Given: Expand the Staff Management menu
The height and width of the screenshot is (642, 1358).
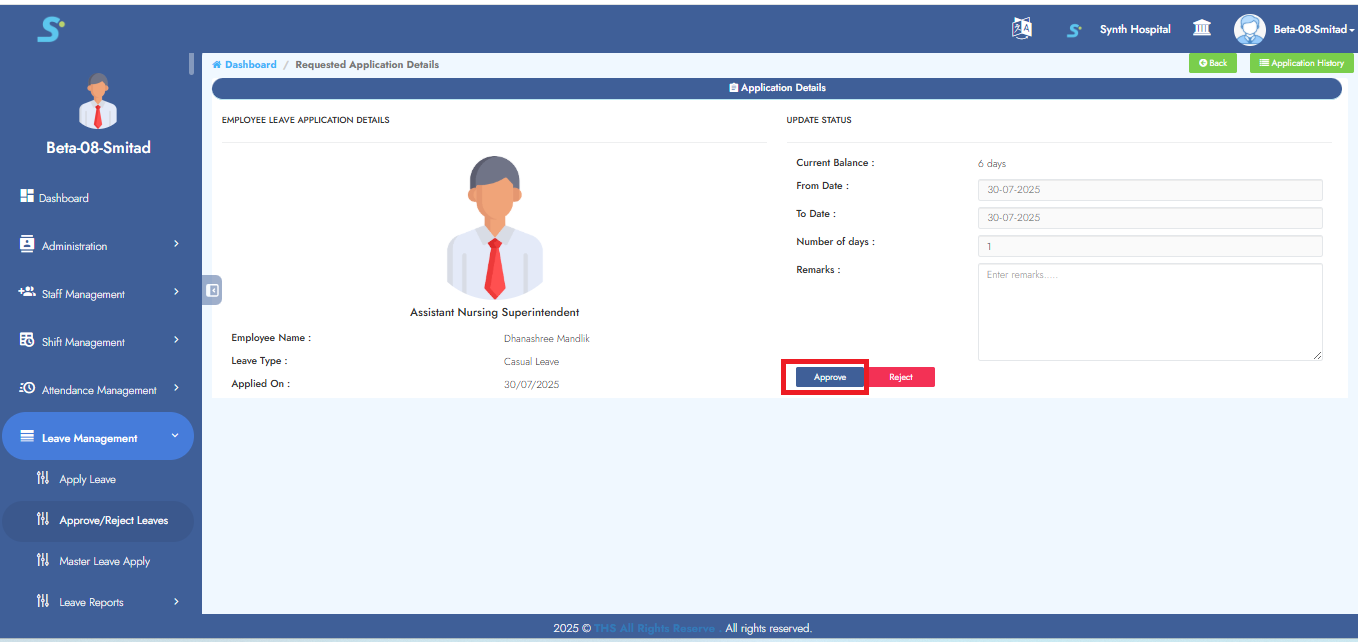Looking at the screenshot, I should click(97, 294).
